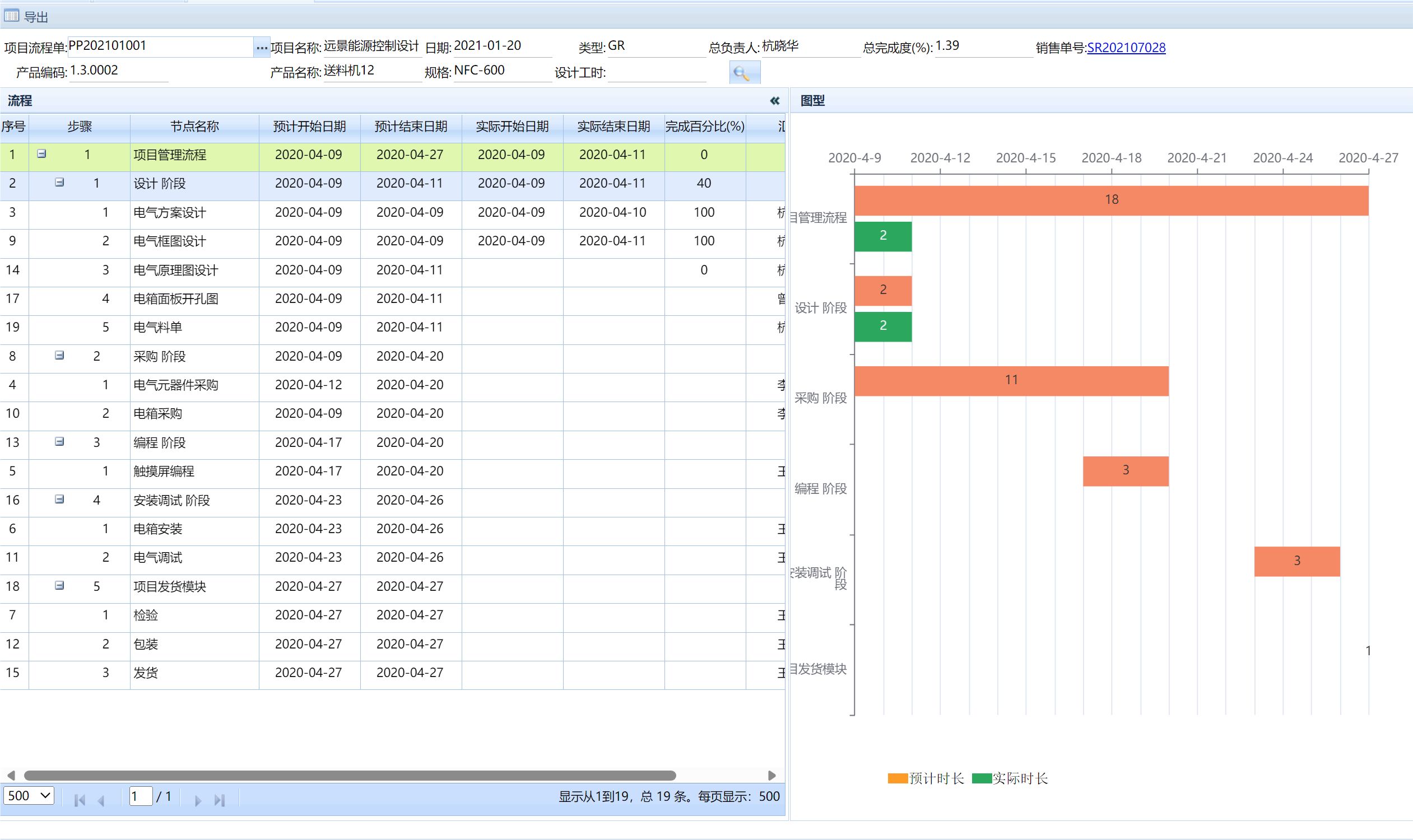Go to last page in pager
1413x840 pixels.
[220, 800]
